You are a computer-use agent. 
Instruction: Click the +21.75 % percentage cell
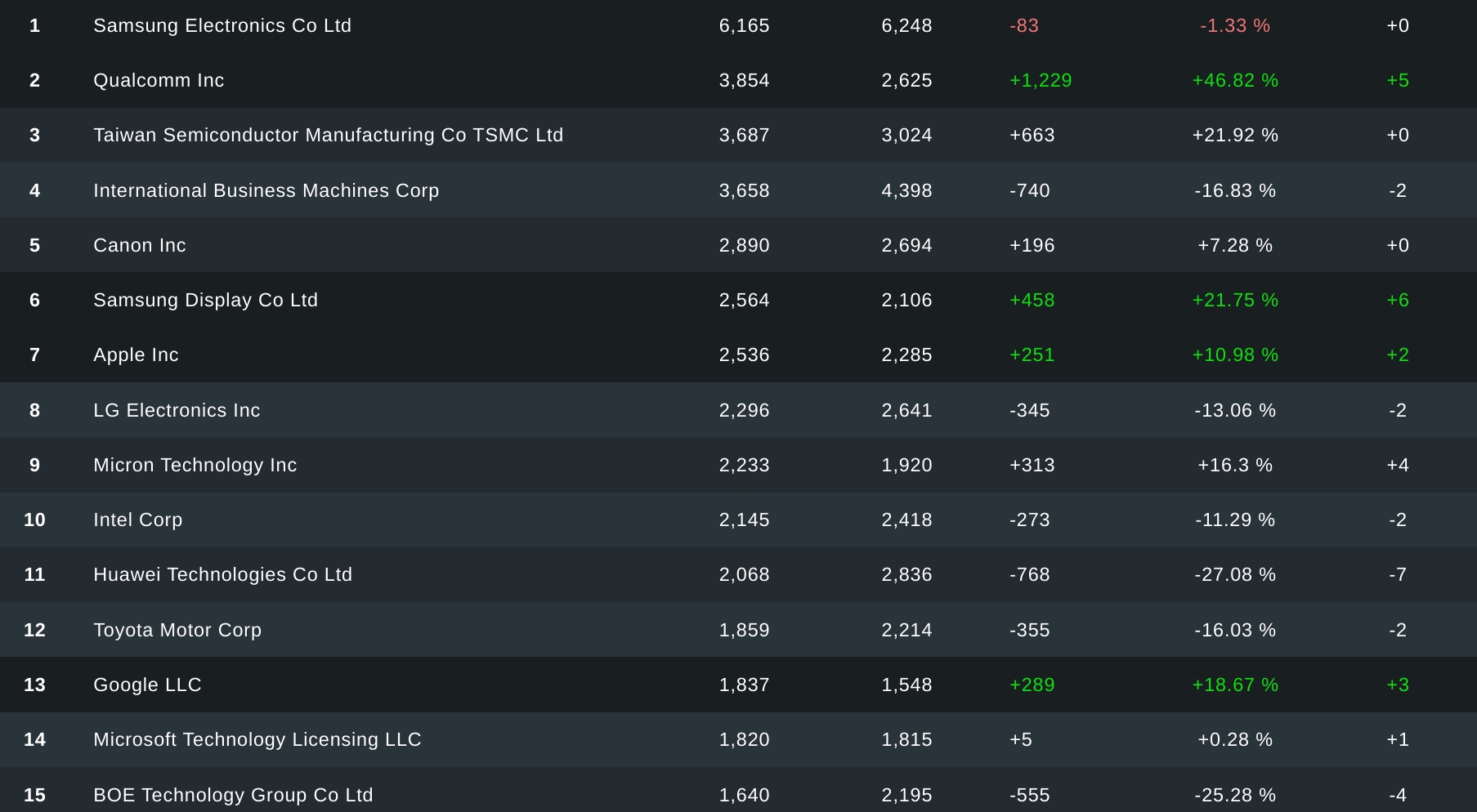click(1235, 300)
